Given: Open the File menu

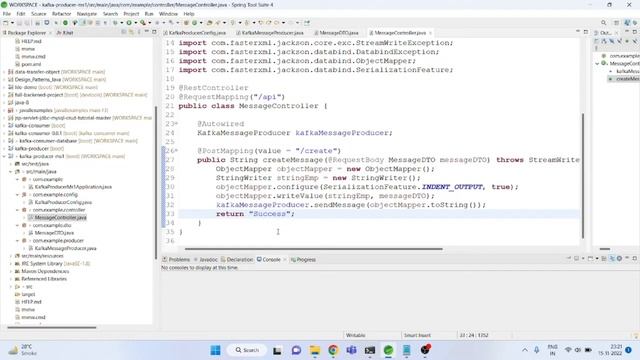Looking at the screenshot, I should 7,14.
